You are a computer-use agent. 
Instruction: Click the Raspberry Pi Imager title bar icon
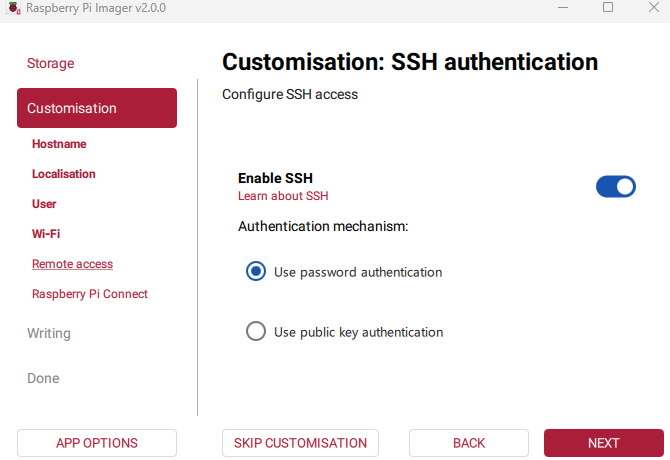tap(13, 8)
